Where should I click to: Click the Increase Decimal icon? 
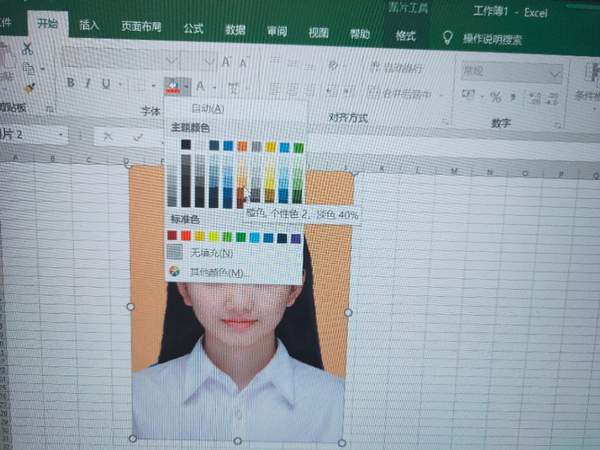(535, 98)
